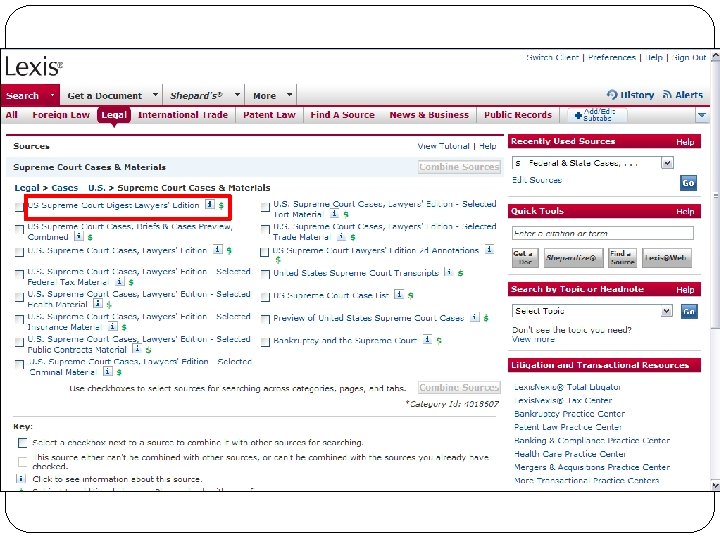The image size is (720, 540).
Task: Click info icon next to Briefs & Cases Preview, Combined
Action: tap(79, 236)
